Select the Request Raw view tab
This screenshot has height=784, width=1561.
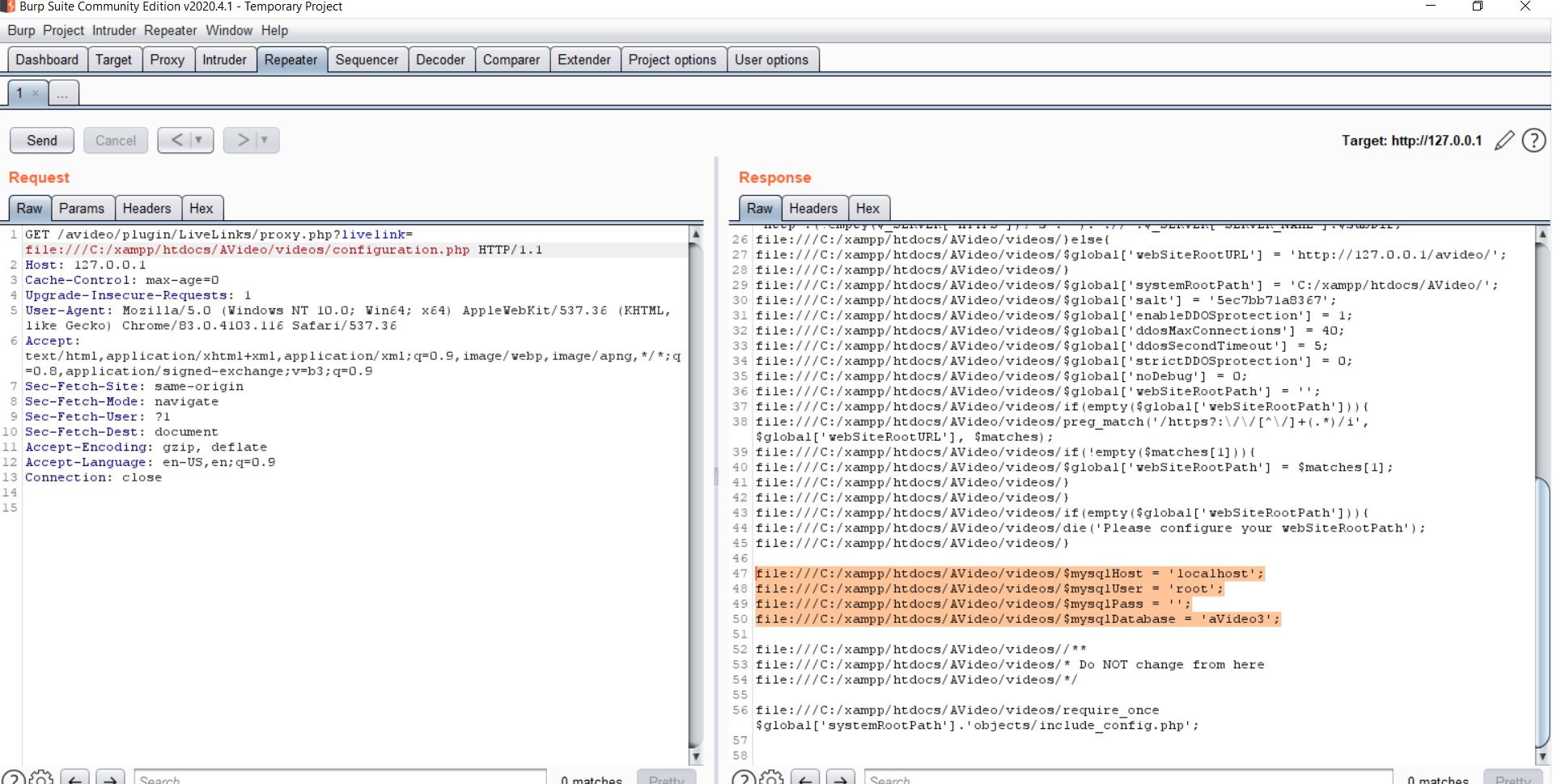[30, 209]
